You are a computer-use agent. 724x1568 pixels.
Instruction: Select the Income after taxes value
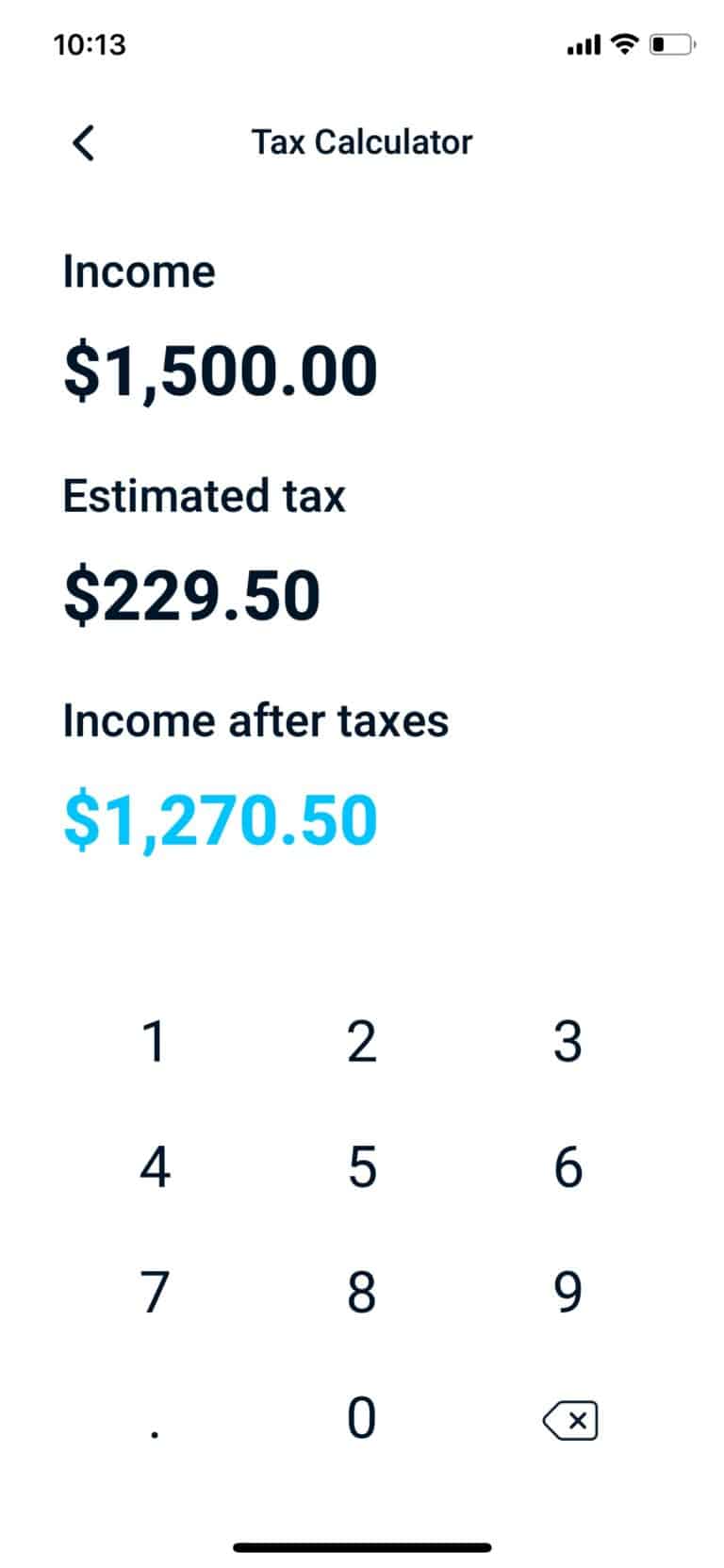(218, 820)
